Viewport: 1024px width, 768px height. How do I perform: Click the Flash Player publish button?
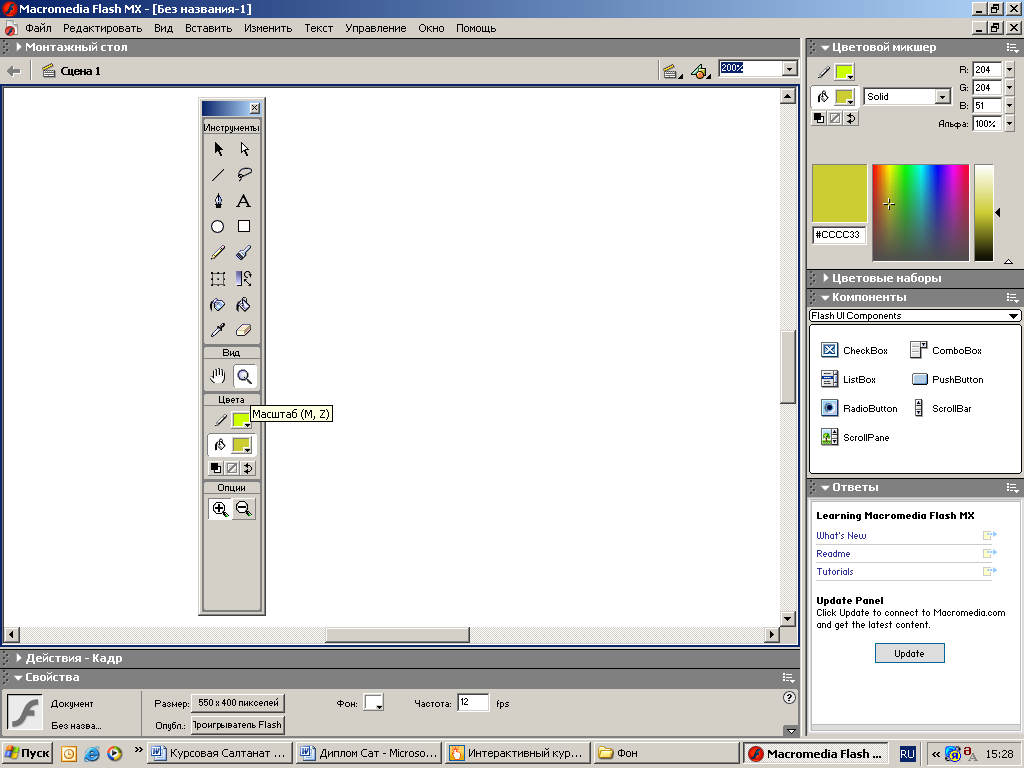pos(238,725)
